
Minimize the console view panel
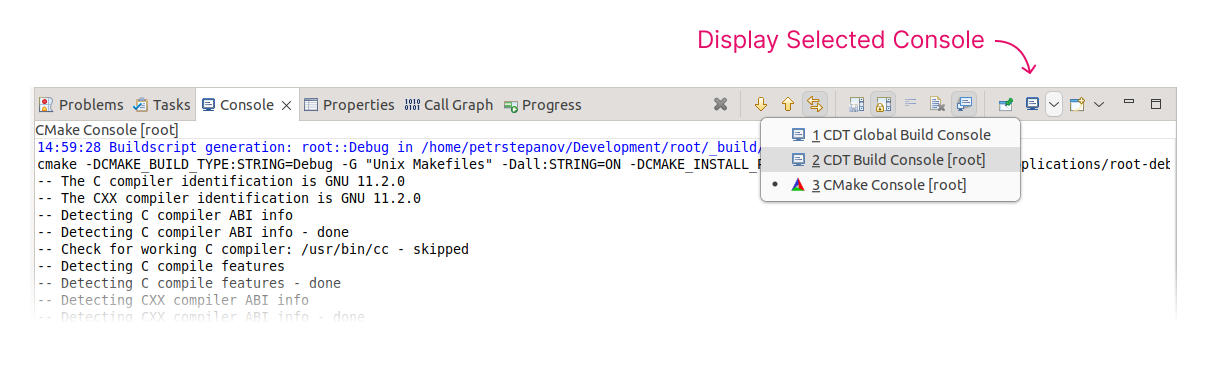1130,102
